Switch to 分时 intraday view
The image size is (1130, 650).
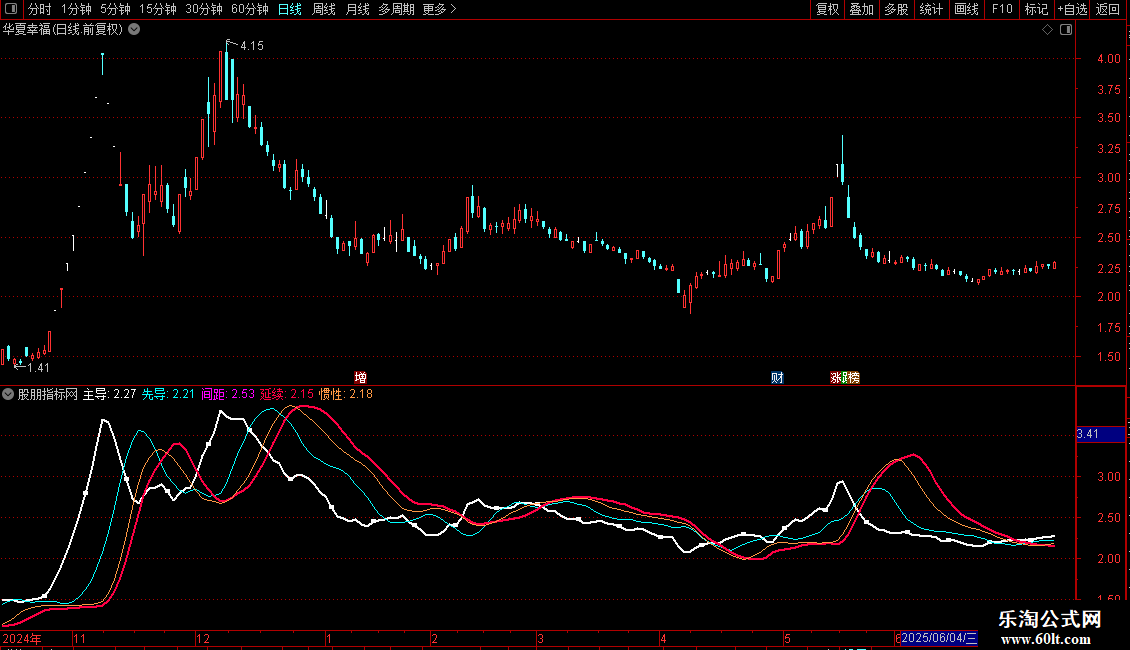click(40, 9)
